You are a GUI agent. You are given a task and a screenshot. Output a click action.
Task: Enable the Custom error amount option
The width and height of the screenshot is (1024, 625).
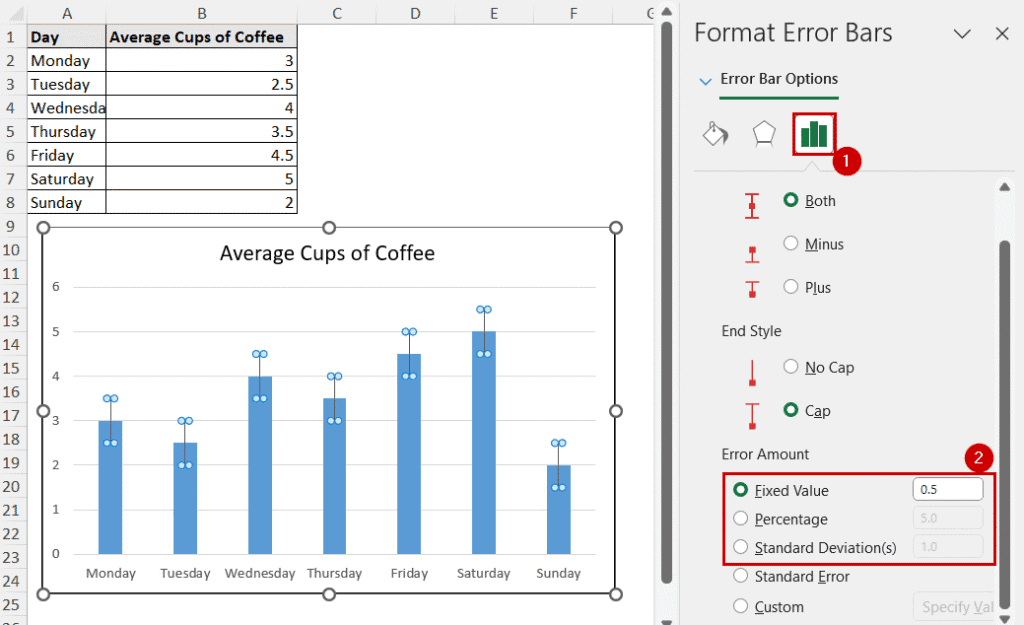pyautogui.click(x=740, y=606)
